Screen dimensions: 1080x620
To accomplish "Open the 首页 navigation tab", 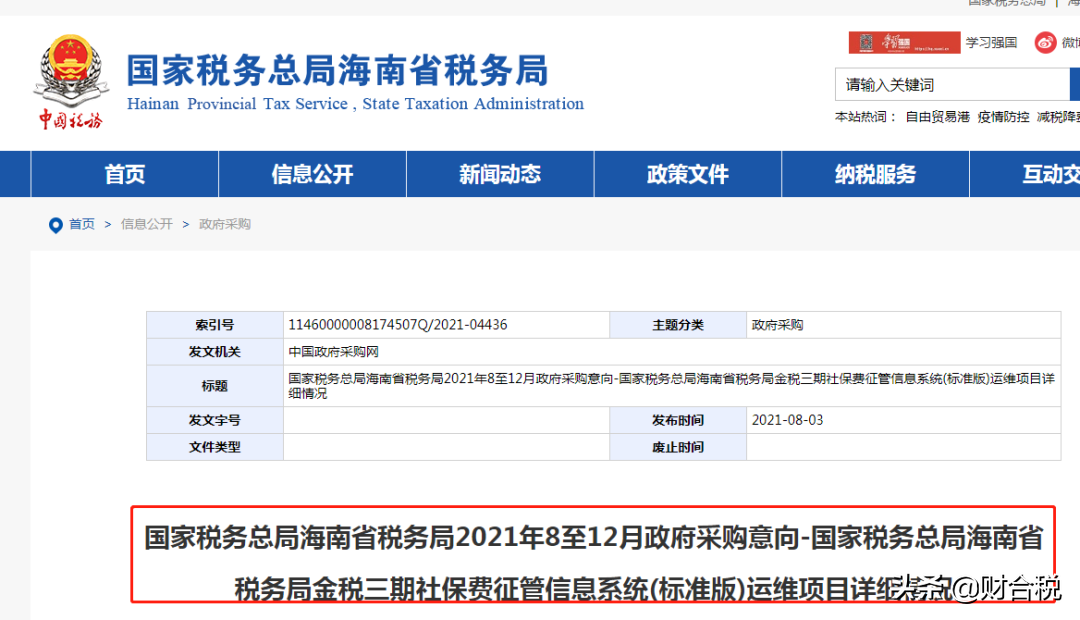I will pos(125,174).
